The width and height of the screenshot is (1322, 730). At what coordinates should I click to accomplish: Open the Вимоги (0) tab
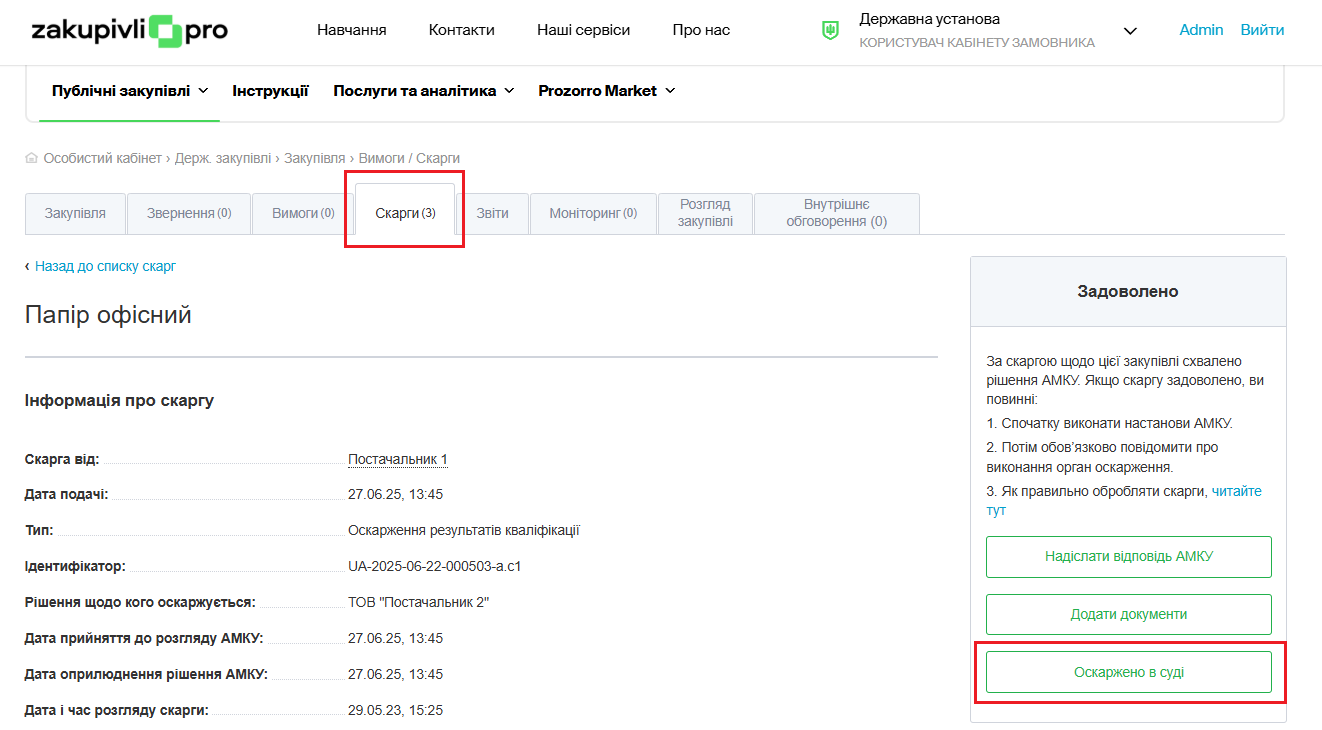click(x=303, y=213)
